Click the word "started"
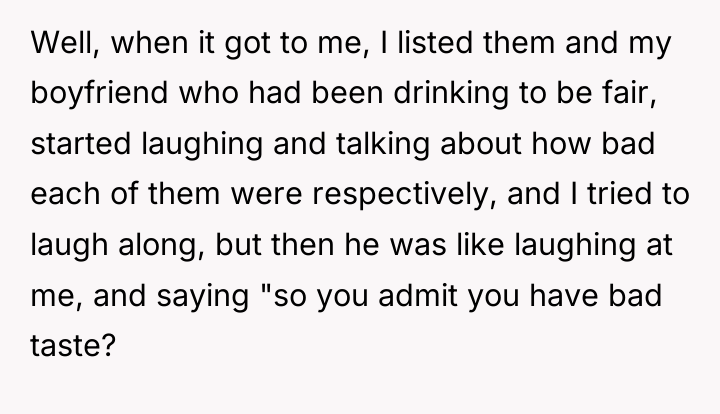 coord(81,144)
